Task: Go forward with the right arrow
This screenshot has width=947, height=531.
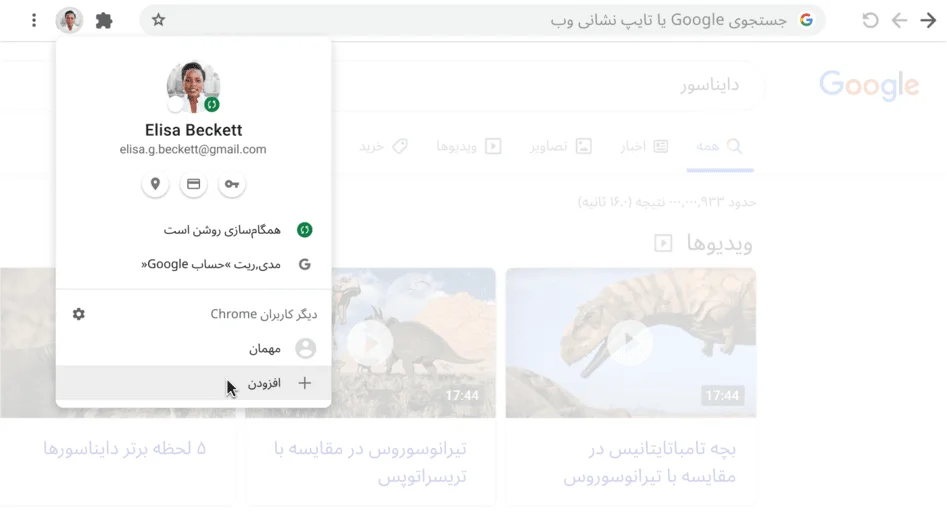Action: (928, 20)
